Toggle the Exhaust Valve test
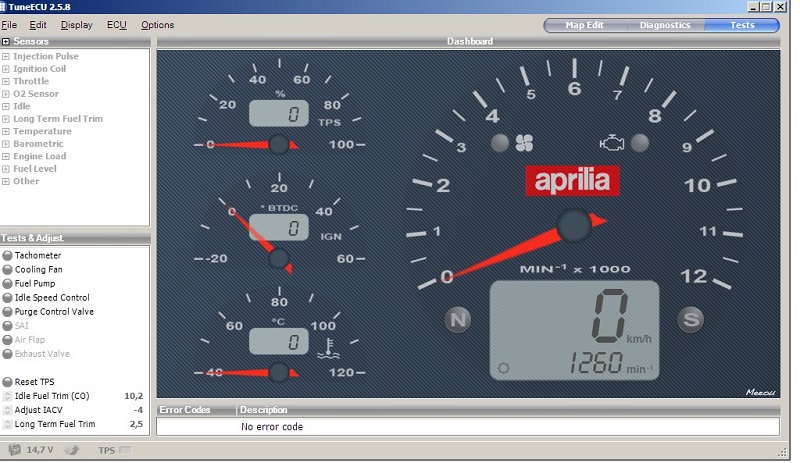The width and height of the screenshot is (800, 463). click(7, 354)
